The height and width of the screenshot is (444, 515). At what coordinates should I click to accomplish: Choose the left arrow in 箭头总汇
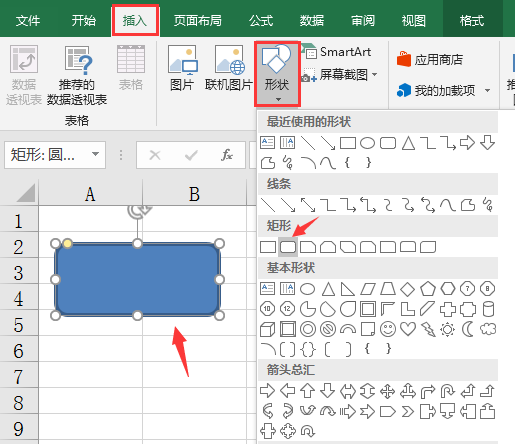point(287,391)
